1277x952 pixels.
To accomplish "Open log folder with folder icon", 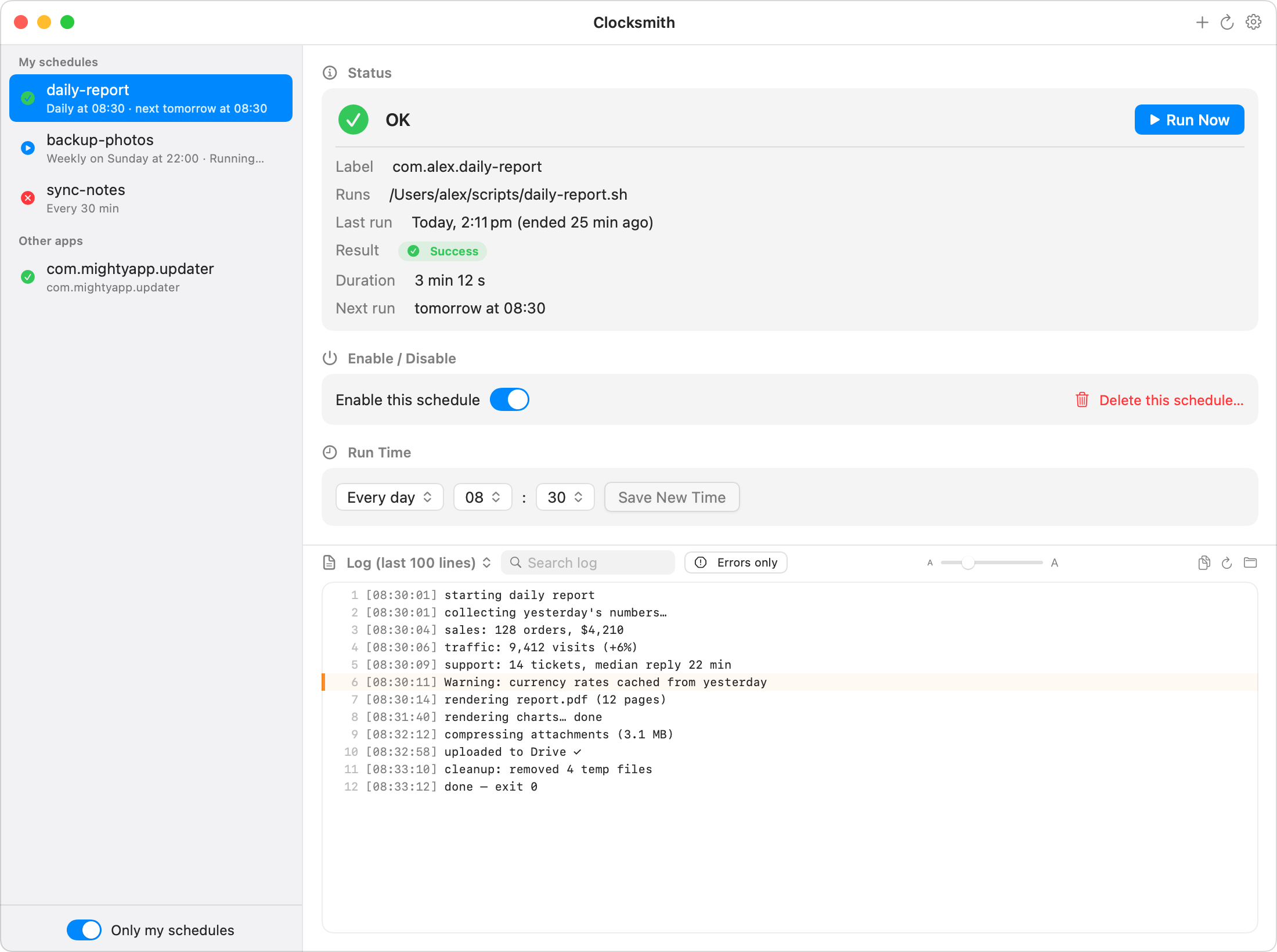I will click(x=1250, y=562).
